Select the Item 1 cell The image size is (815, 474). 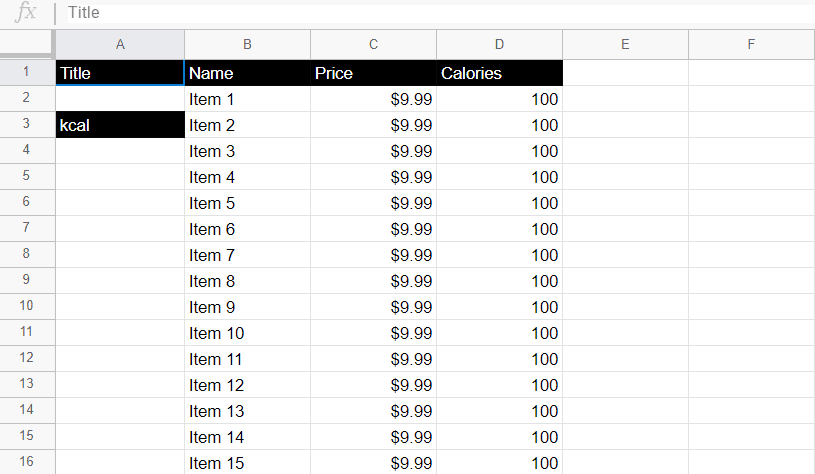tap(247, 99)
